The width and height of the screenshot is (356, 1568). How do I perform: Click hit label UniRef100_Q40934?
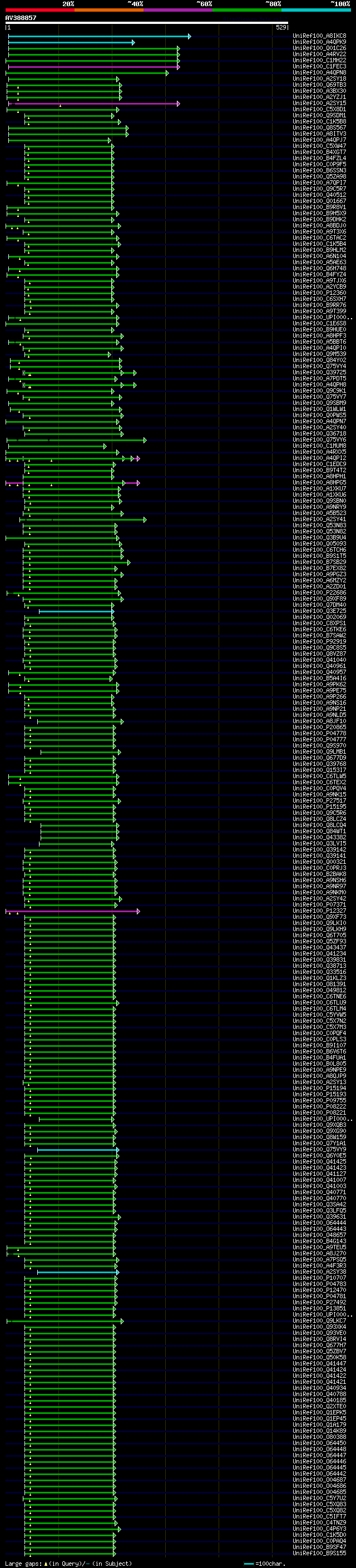coord(319,1388)
